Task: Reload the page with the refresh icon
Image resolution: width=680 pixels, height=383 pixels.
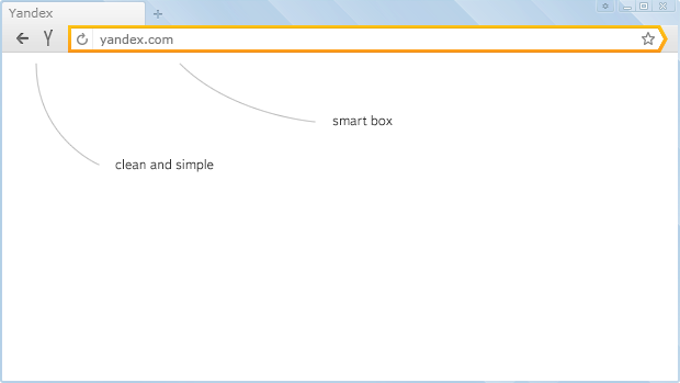Action: [82, 39]
